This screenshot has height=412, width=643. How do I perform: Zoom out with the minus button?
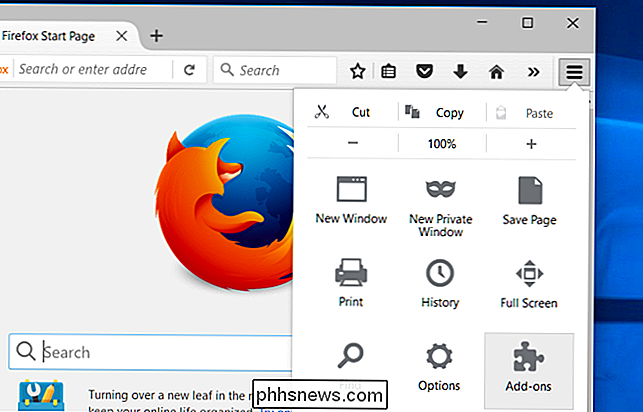(353, 143)
